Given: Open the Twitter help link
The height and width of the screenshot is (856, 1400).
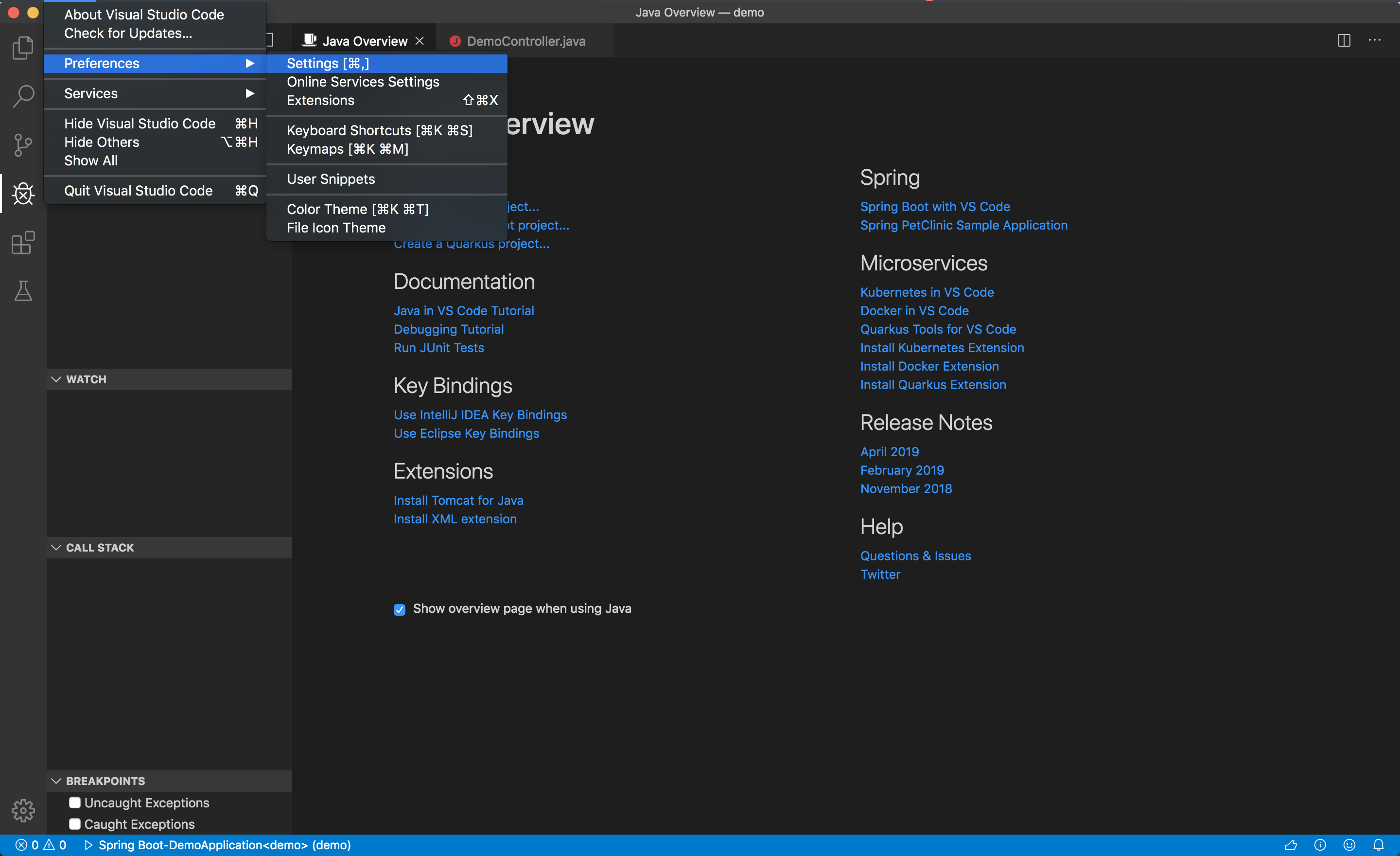Looking at the screenshot, I should tap(880, 575).
